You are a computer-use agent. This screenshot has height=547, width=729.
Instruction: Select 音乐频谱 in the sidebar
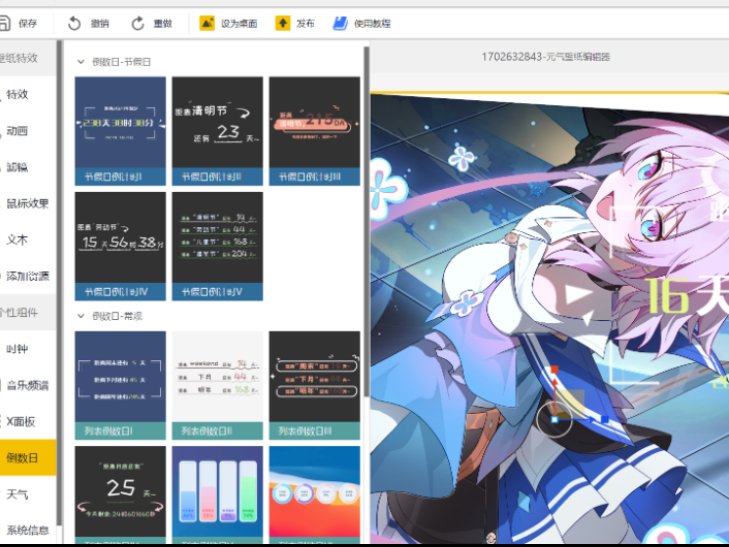click(x=27, y=385)
